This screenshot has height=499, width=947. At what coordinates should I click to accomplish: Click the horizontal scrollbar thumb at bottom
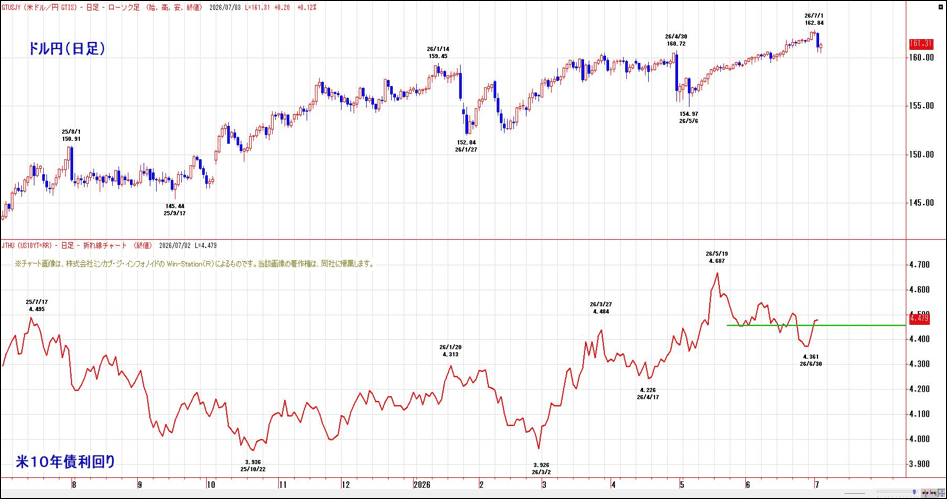click(855, 494)
